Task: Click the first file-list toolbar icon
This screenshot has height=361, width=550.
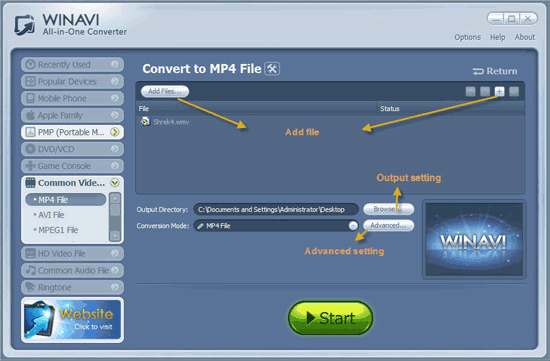Action: [x=470, y=92]
